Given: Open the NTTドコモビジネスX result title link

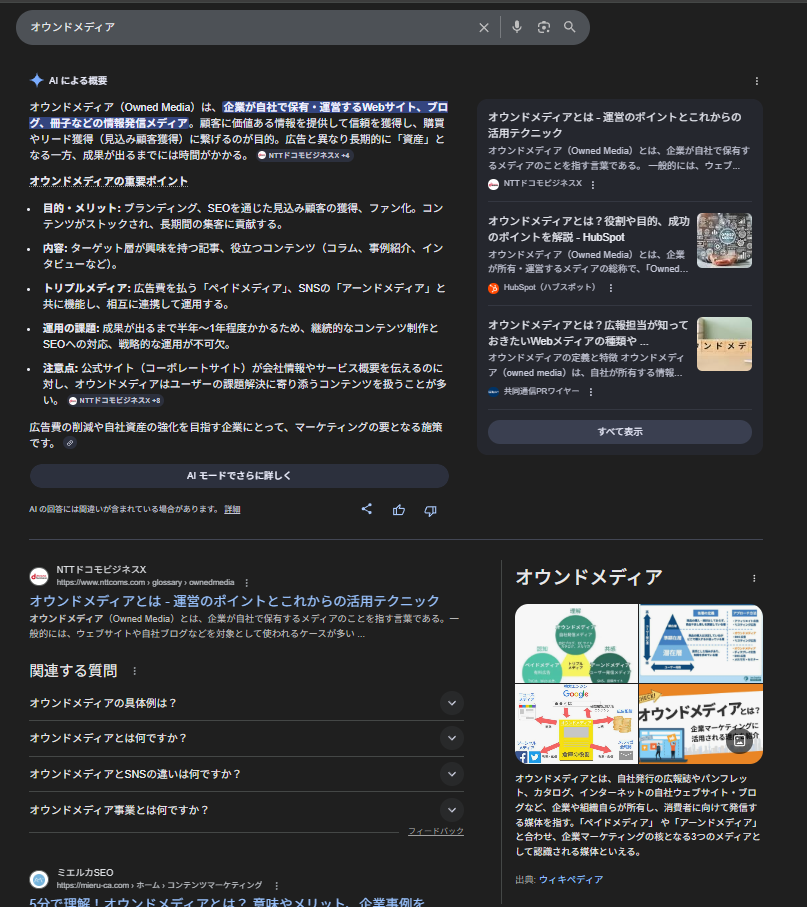Looking at the screenshot, I should coord(234,601).
